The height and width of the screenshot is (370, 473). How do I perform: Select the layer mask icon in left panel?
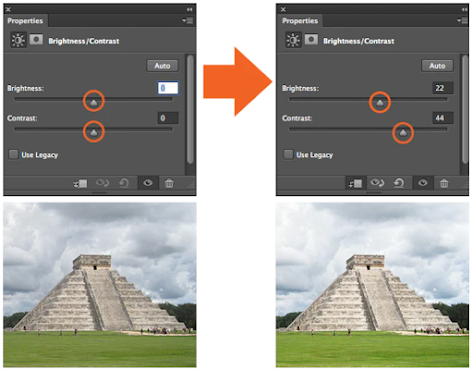pos(36,40)
